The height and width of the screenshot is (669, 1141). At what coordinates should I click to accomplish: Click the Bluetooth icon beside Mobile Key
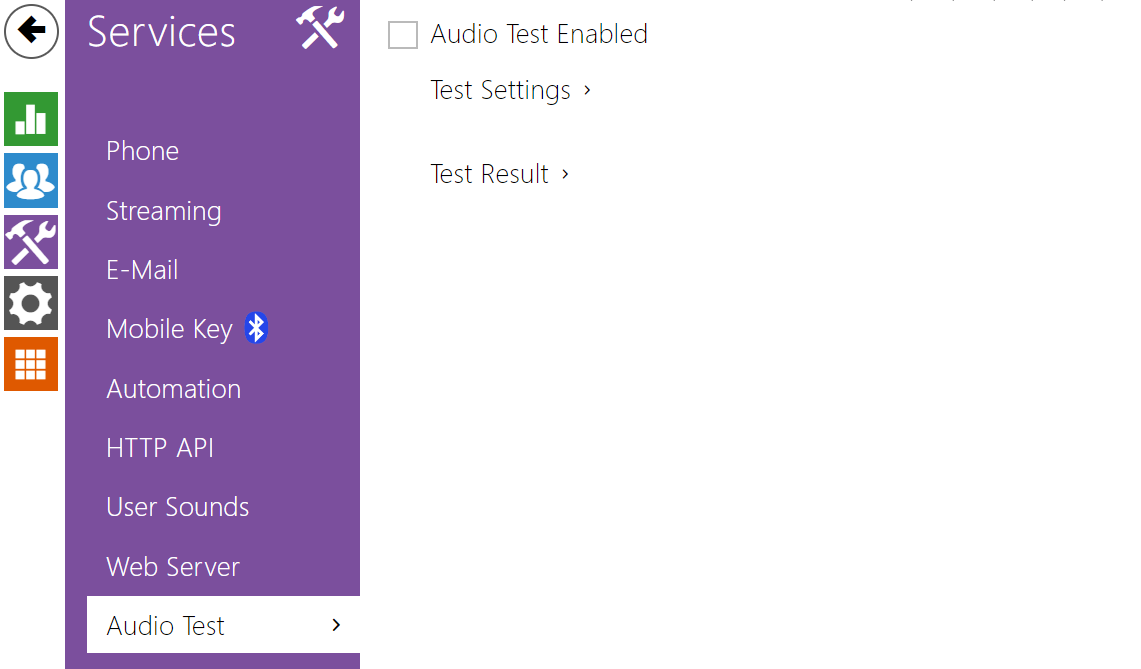click(x=257, y=328)
